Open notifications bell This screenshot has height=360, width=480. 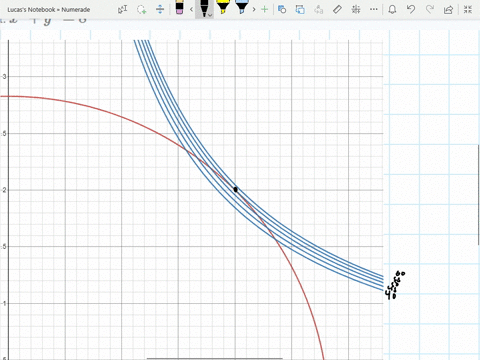tap(392, 9)
